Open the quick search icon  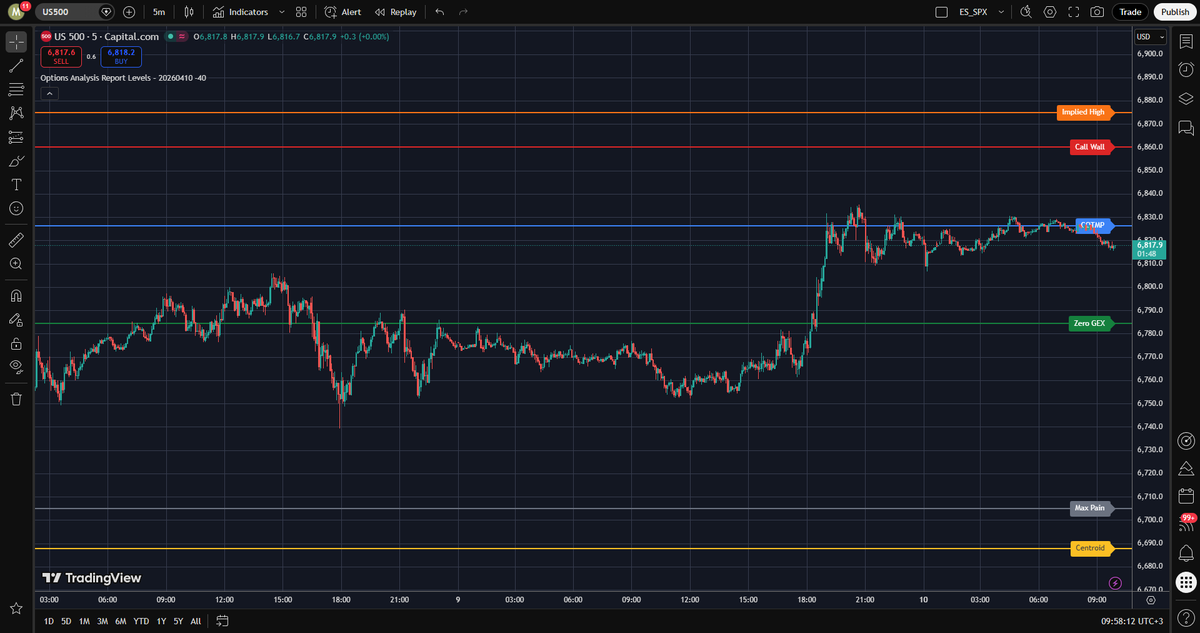click(1026, 12)
